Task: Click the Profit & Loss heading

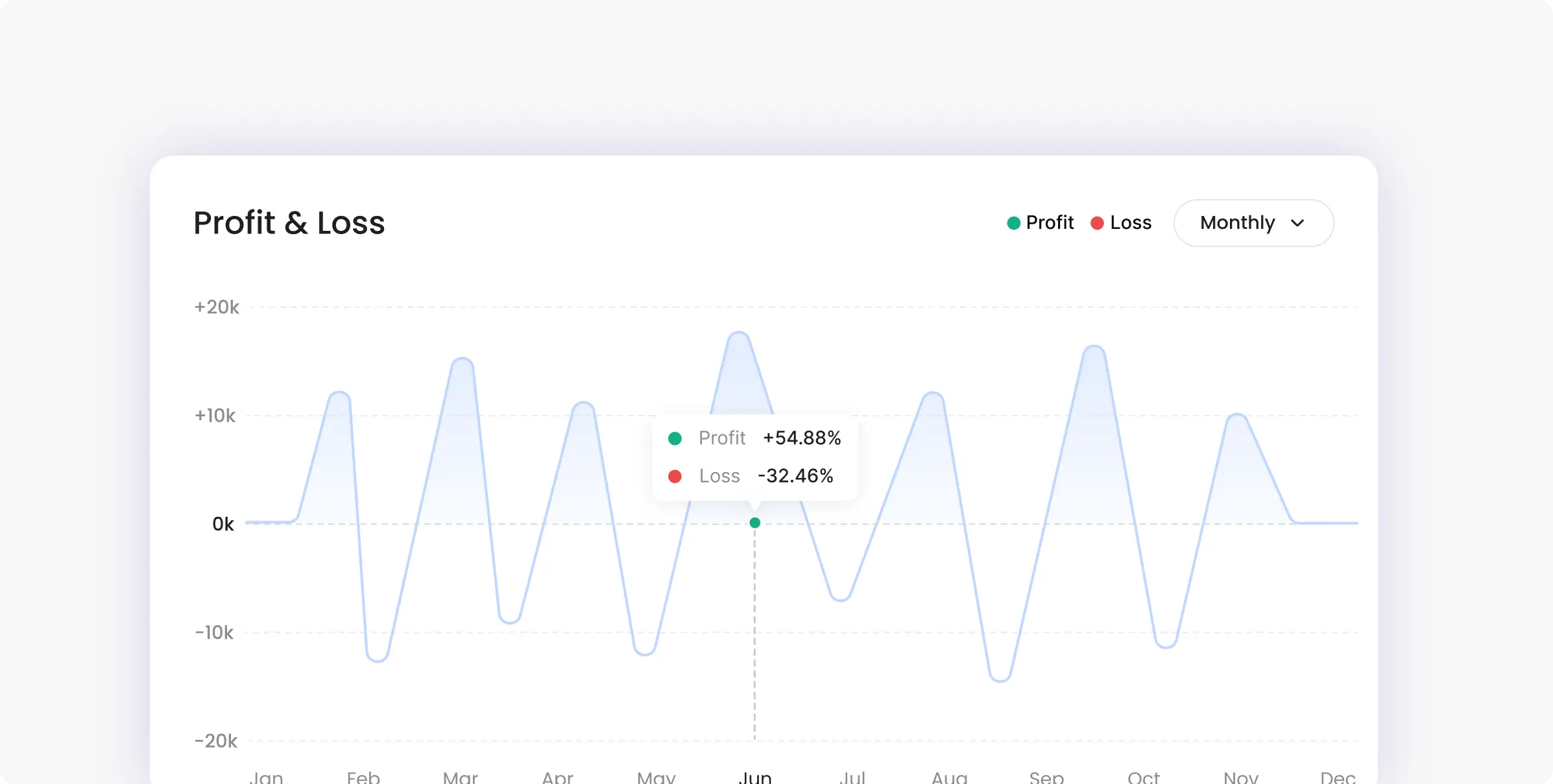Action: [289, 223]
